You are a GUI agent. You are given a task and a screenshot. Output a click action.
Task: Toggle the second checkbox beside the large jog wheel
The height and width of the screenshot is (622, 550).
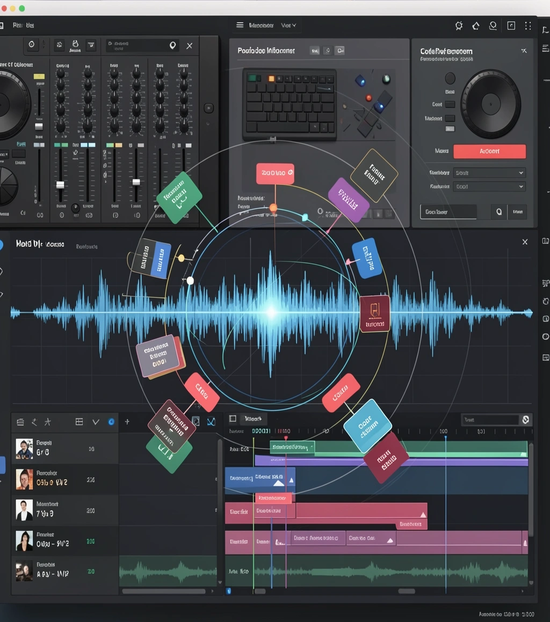[450, 118]
